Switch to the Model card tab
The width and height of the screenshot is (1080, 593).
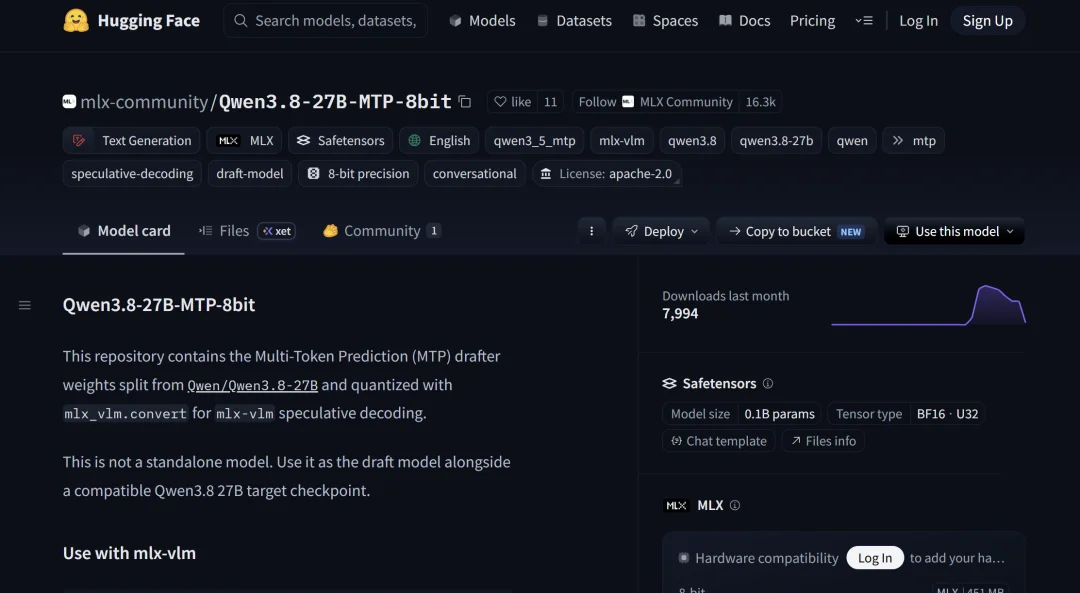coord(123,231)
